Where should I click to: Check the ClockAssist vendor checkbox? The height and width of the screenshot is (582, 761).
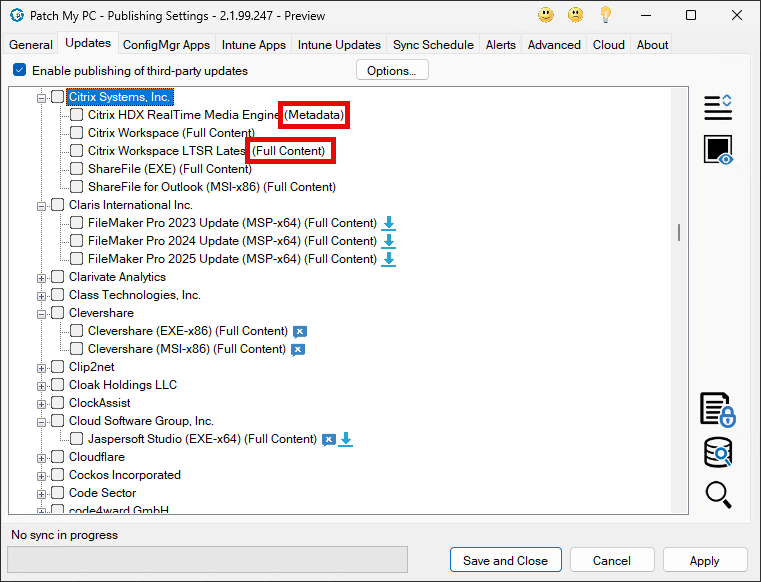coord(58,402)
